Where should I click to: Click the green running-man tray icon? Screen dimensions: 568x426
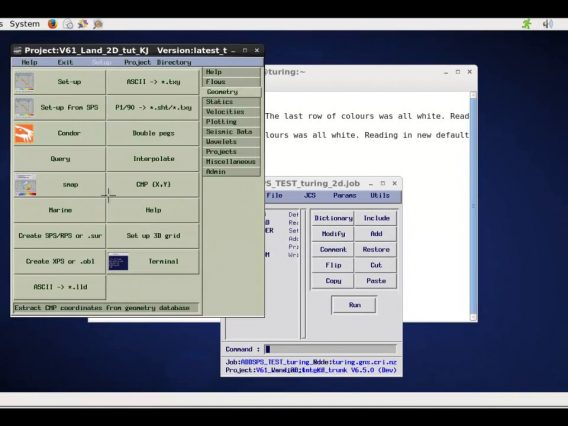pos(527,24)
